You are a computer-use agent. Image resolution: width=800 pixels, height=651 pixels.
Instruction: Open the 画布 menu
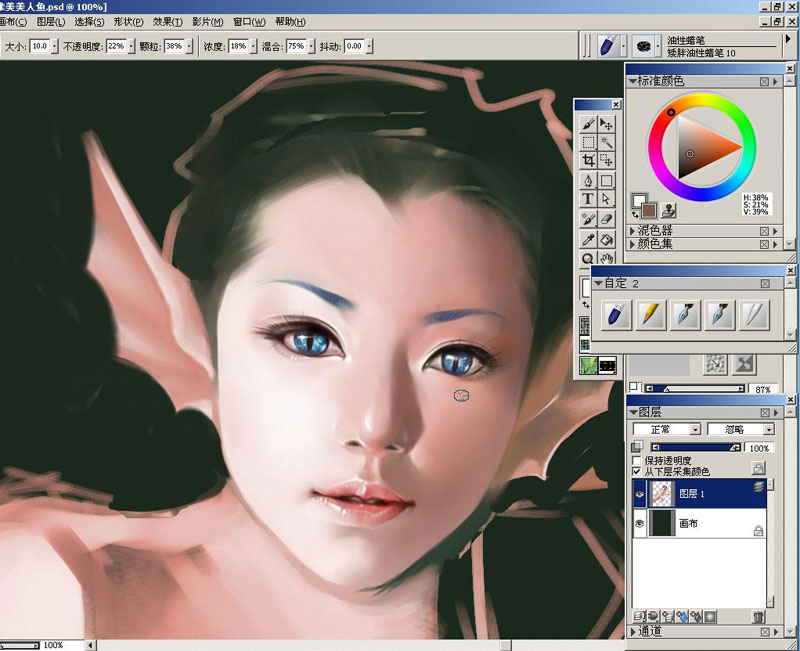click(x=13, y=22)
